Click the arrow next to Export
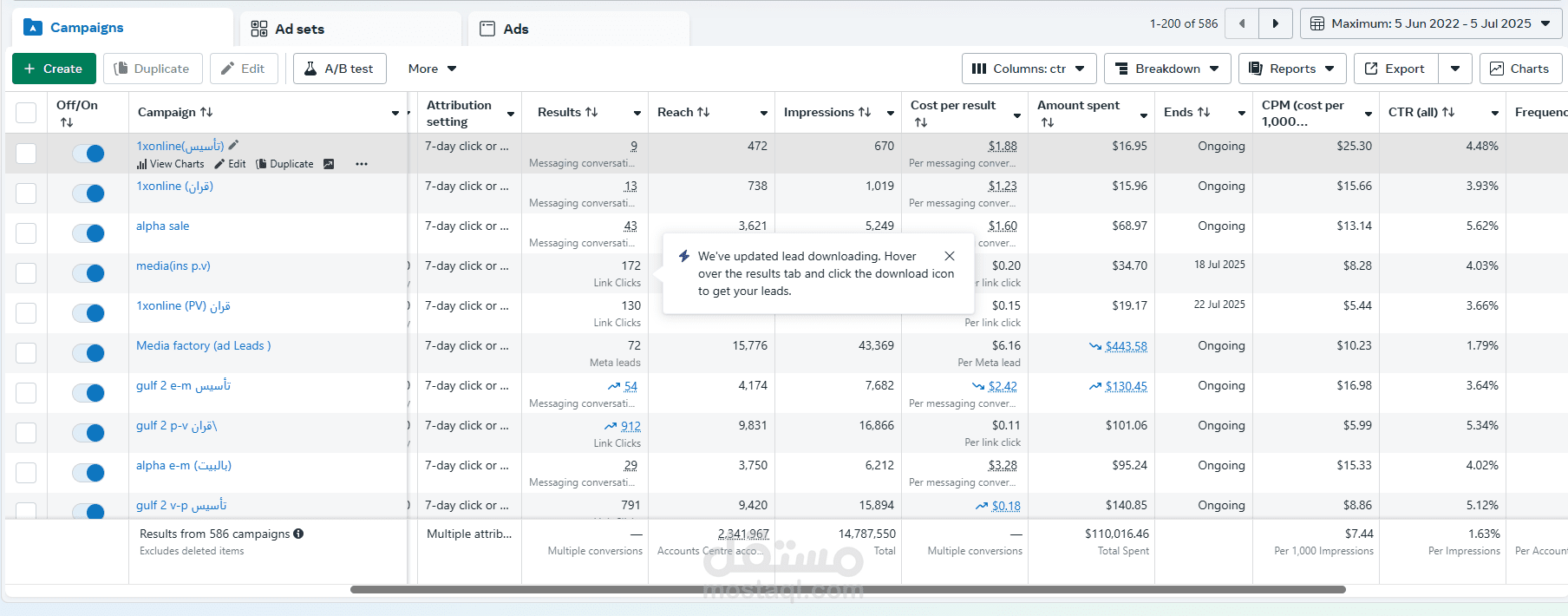1568x616 pixels. click(1455, 69)
